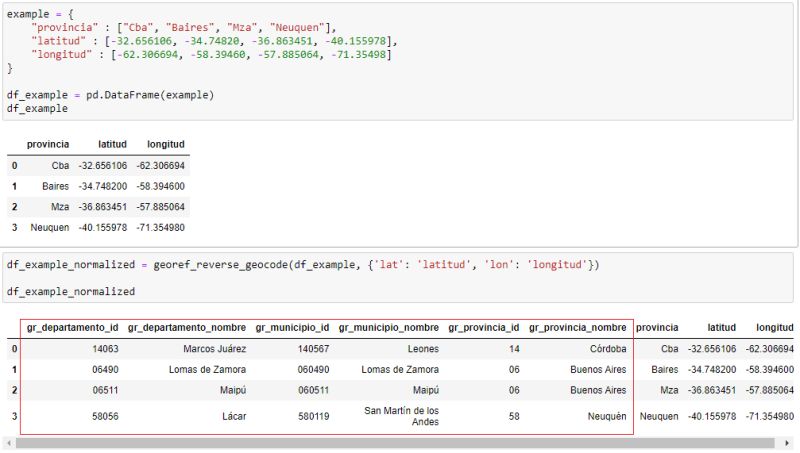Click into the code cell defining the example dictionary
Viewport: 800px width, 453px height.
pyautogui.click(x=398, y=61)
